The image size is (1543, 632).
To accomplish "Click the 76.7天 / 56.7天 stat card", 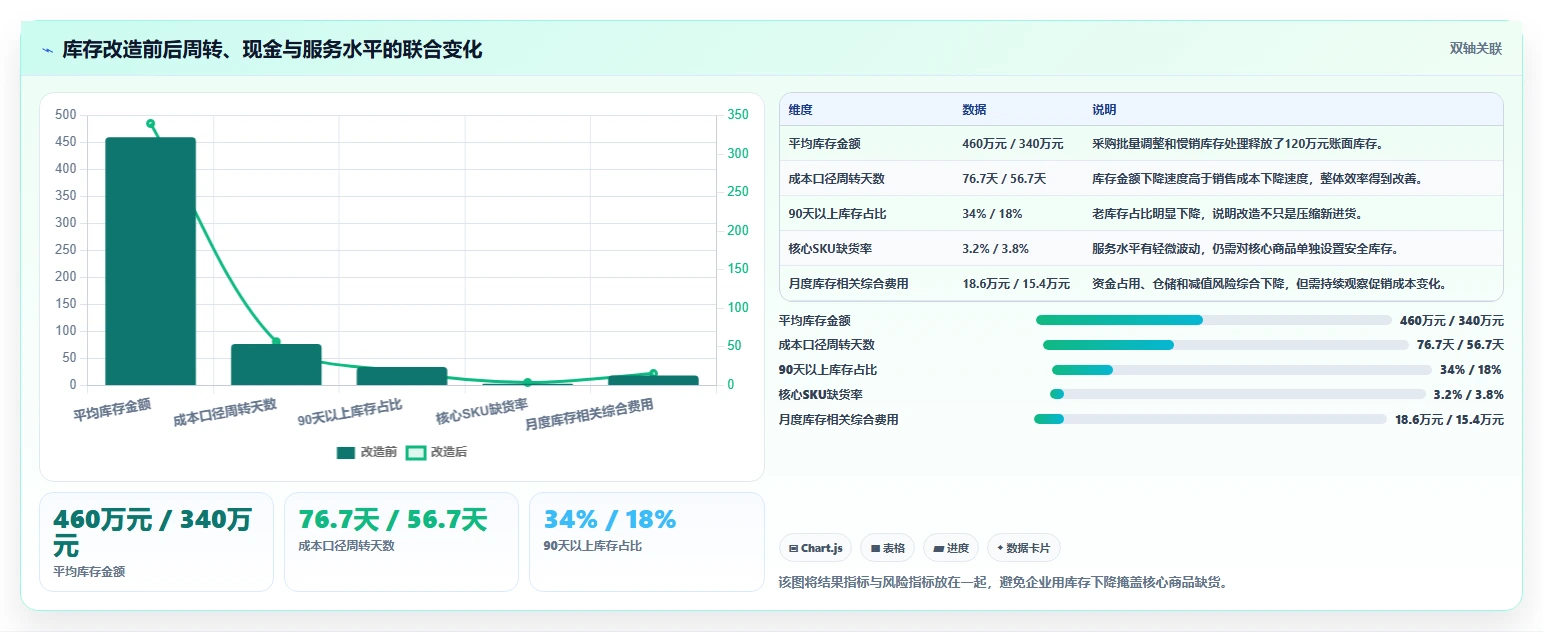I will point(401,542).
